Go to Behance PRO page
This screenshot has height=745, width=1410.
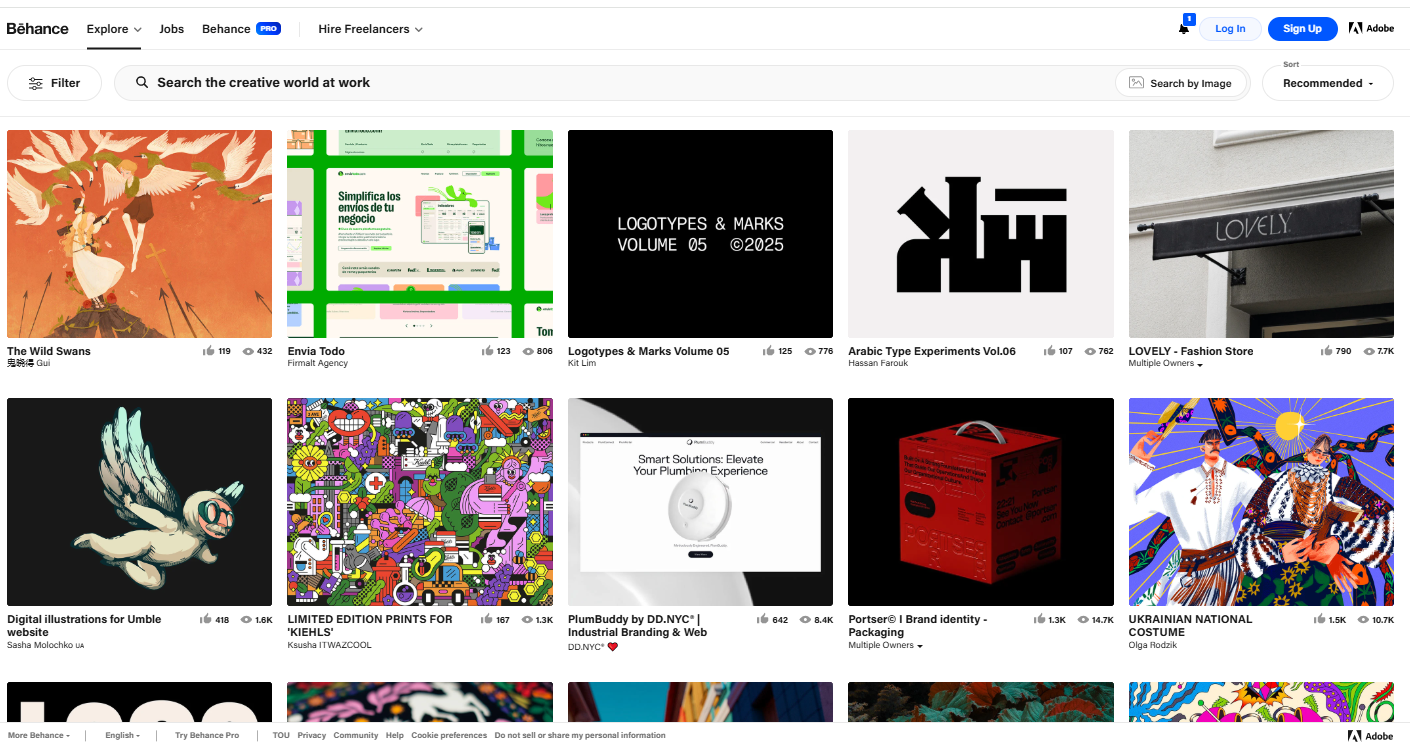[241, 29]
